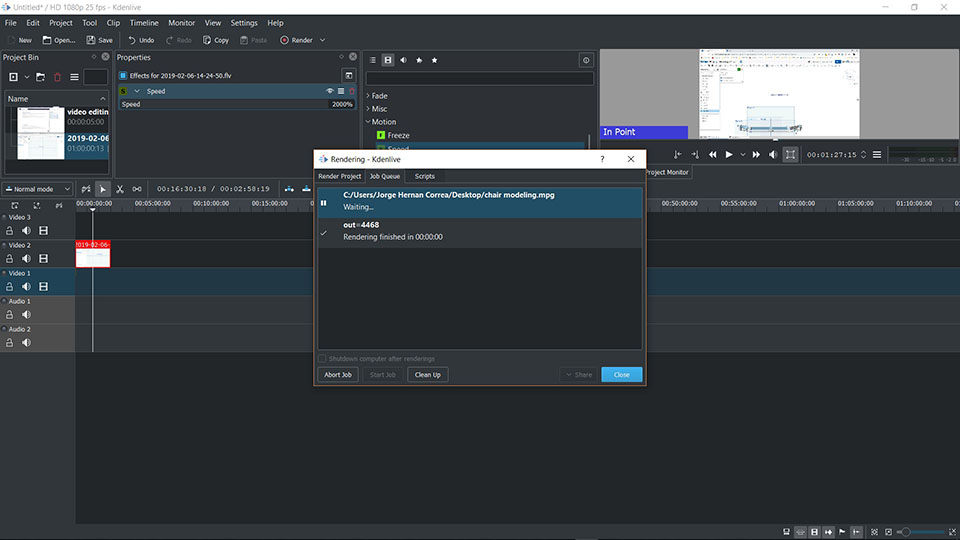The image size is (960, 540).
Task: Open the File menu
Action: (10, 23)
